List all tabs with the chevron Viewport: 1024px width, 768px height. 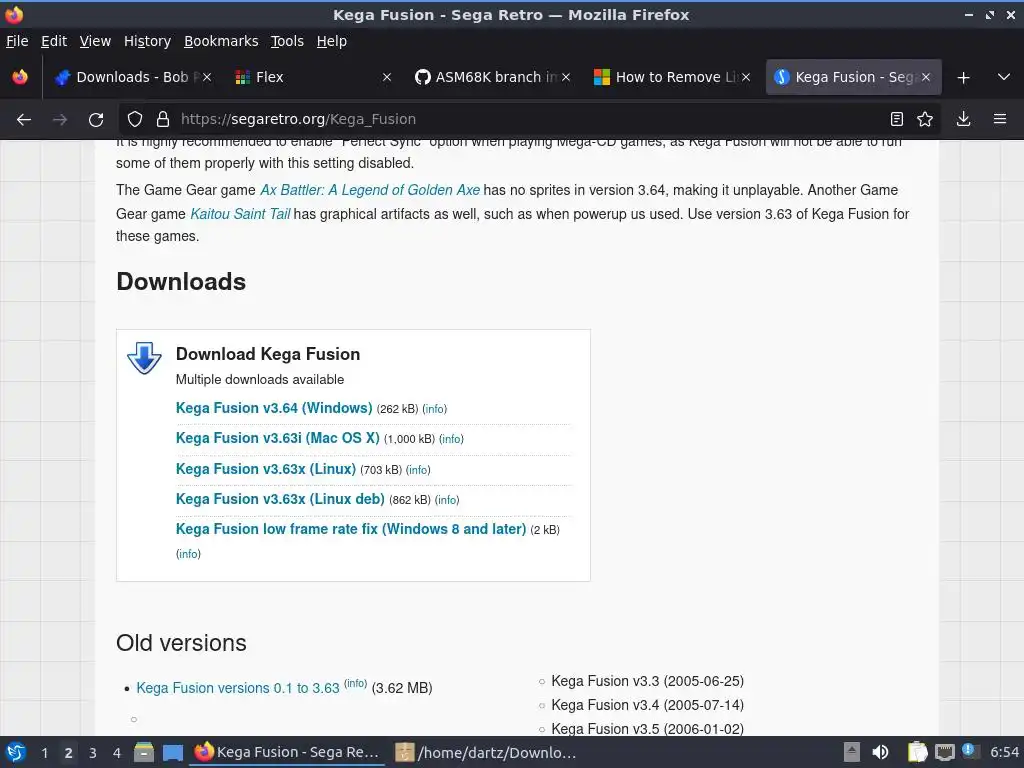(x=1004, y=77)
